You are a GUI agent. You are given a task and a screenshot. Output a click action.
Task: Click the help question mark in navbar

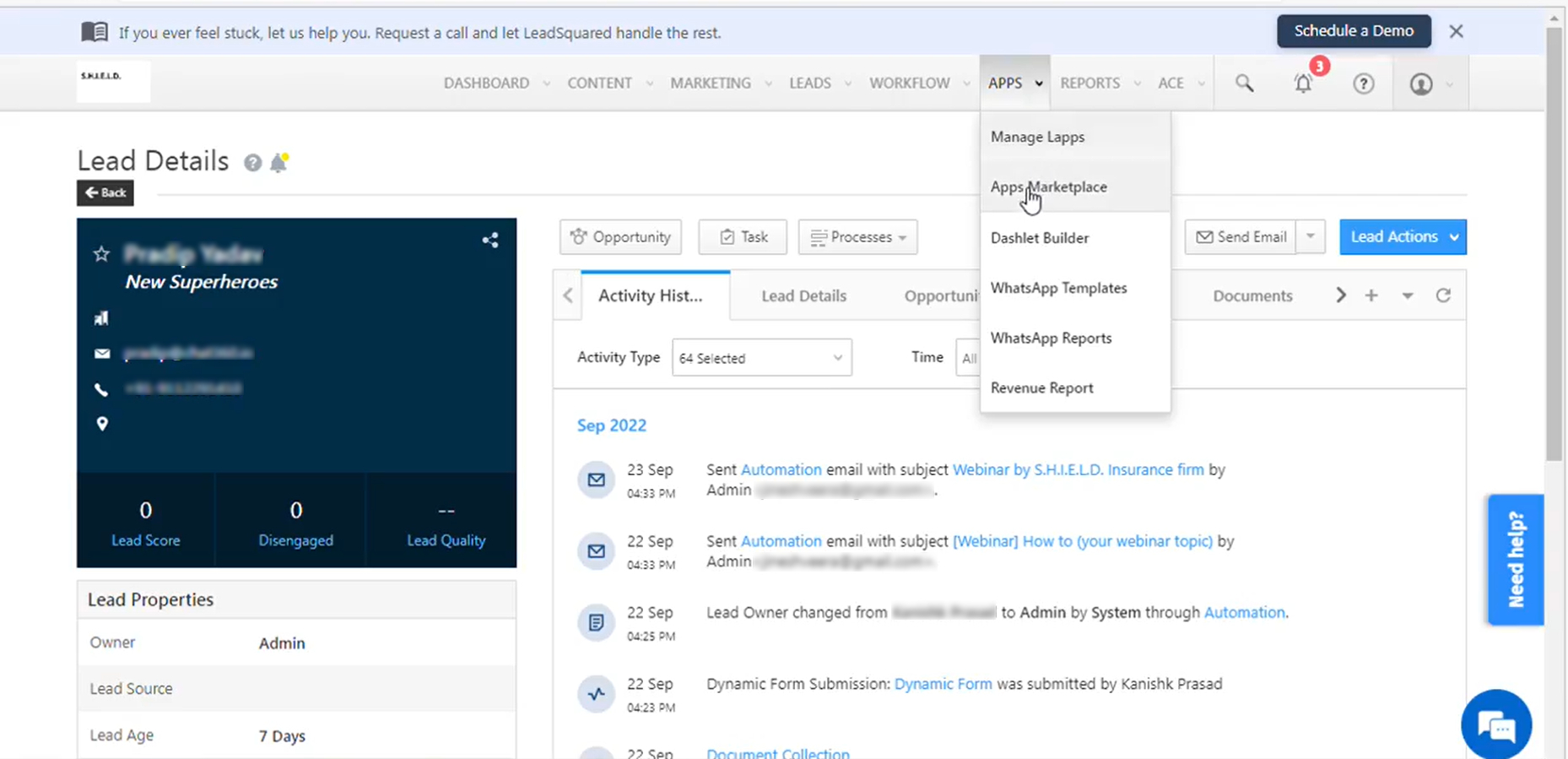click(1364, 83)
